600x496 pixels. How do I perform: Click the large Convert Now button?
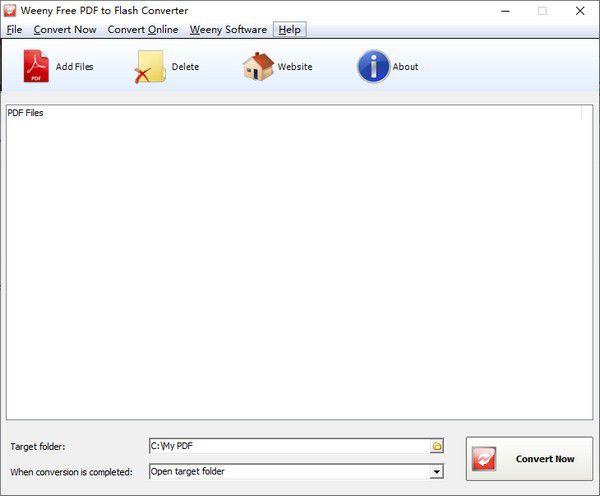[x=529, y=458]
